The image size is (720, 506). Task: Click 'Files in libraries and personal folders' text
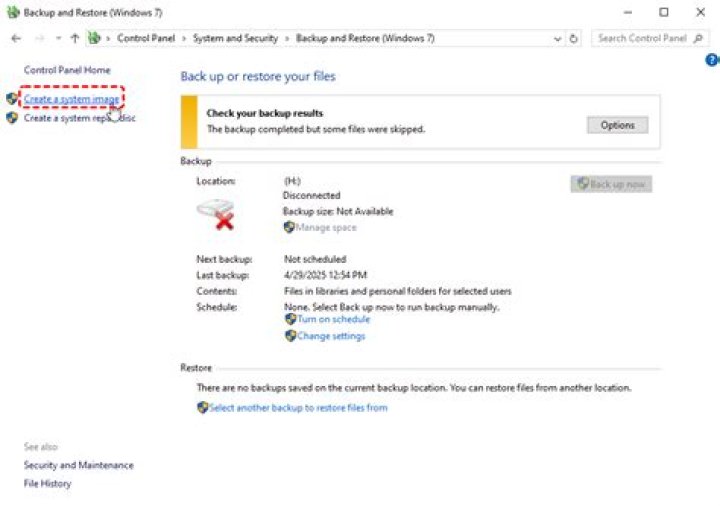[x=398, y=292]
